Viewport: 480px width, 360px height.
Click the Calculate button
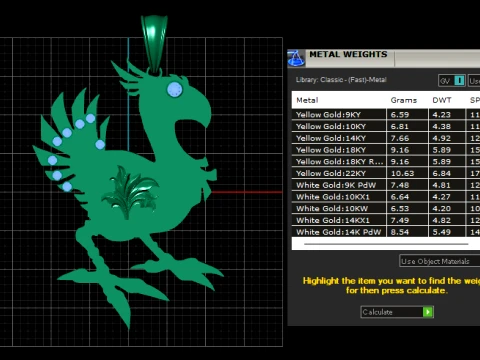(397, 312)
